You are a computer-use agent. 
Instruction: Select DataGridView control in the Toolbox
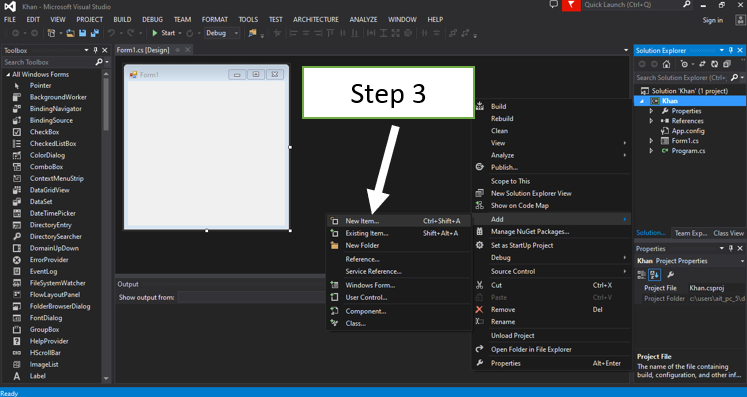(51, 190)
